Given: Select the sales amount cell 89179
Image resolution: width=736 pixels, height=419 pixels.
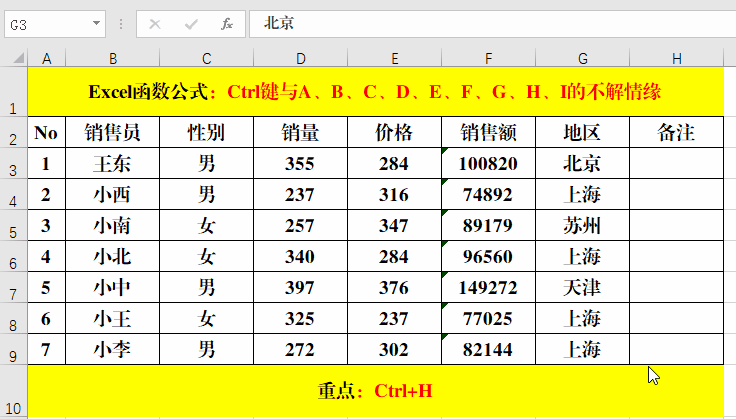Looking at the screenshot, I should [489, 225].
